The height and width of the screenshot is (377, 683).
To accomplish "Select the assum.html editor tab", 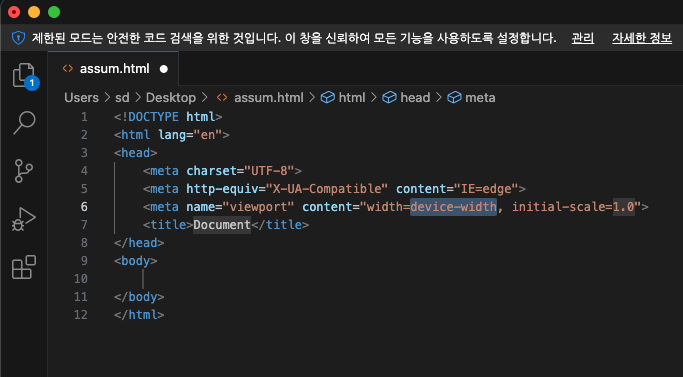I will click(x=113, y=68).
